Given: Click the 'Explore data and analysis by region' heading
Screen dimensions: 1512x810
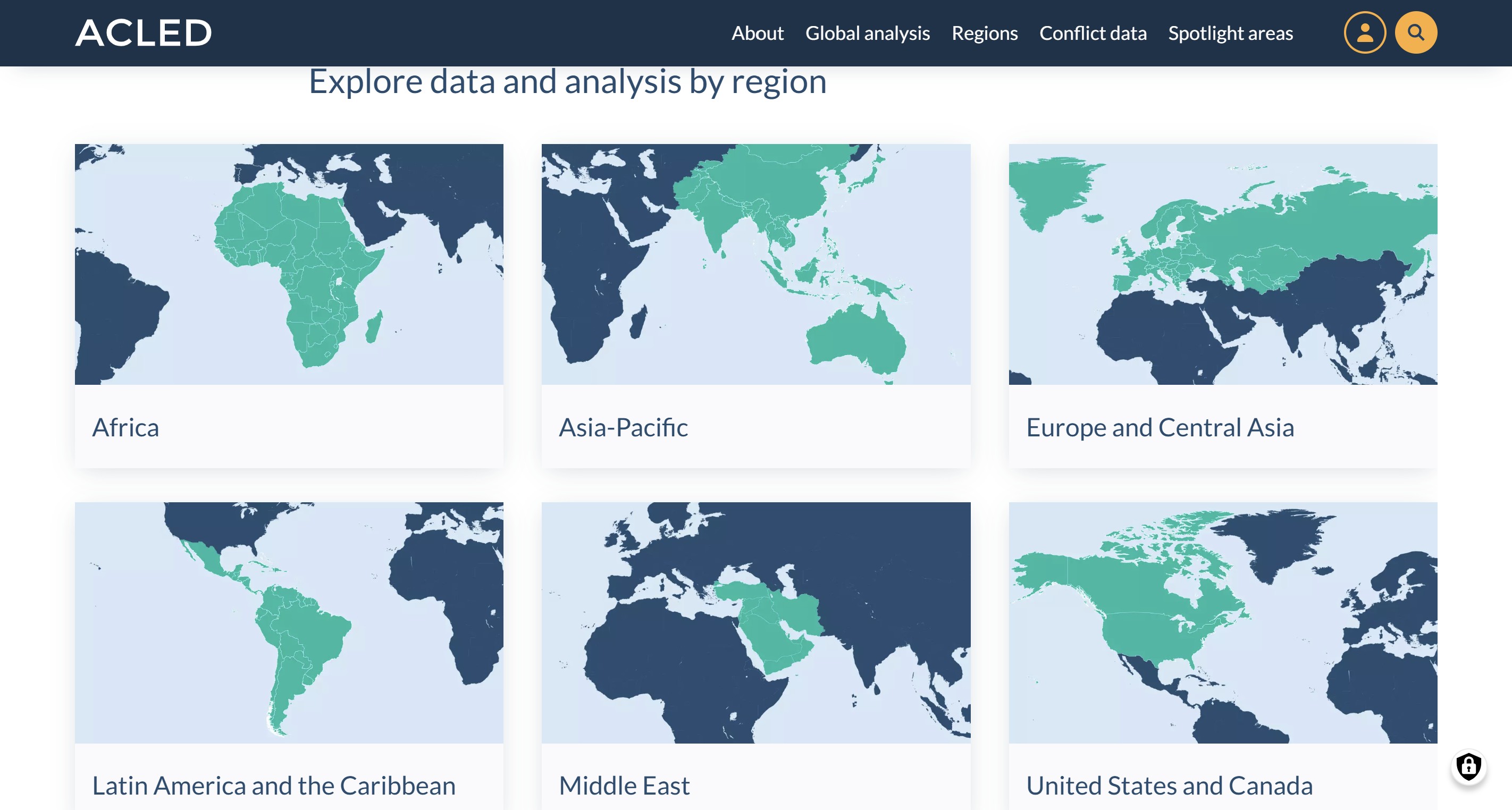Looking at the screenshot, I should tap(568, 81).
